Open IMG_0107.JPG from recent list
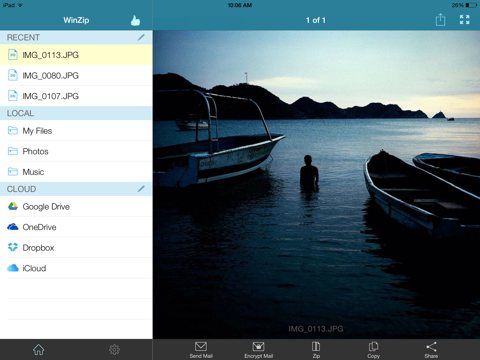Screen dimensions: 480x360 point(76,96)
